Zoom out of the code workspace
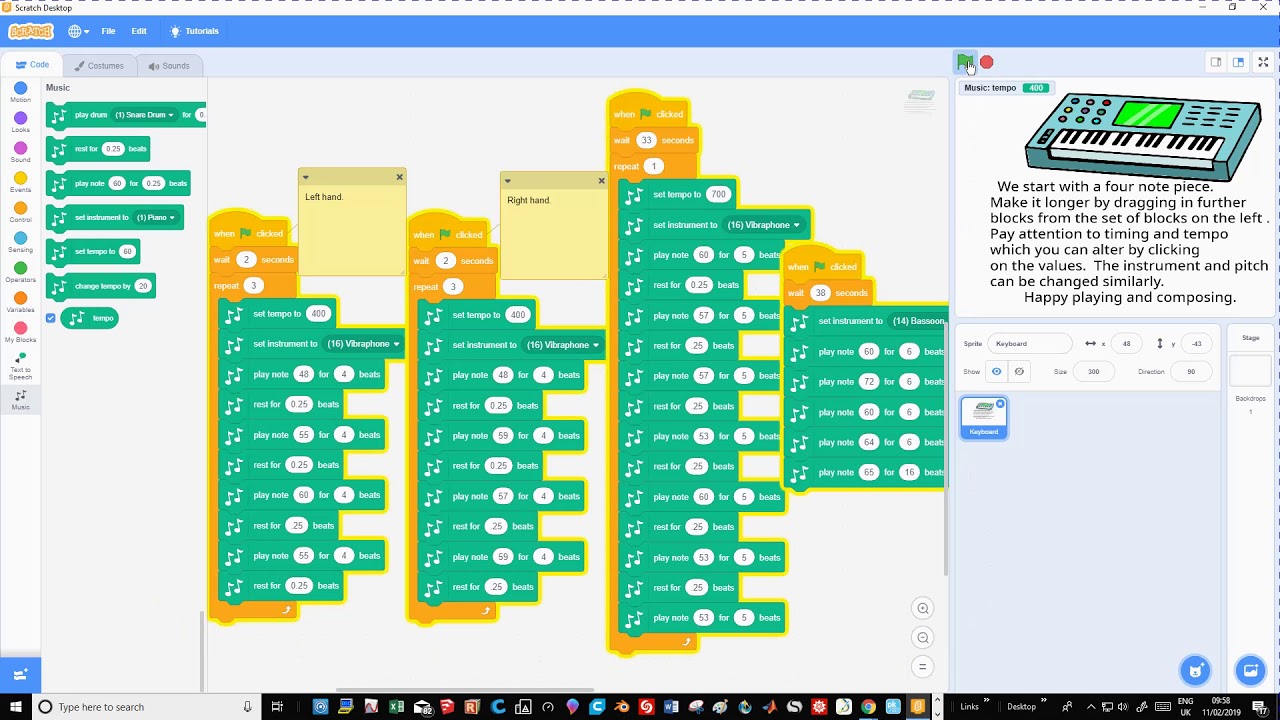This screenshot has width=1280, height=720. [x=923, y=638]
